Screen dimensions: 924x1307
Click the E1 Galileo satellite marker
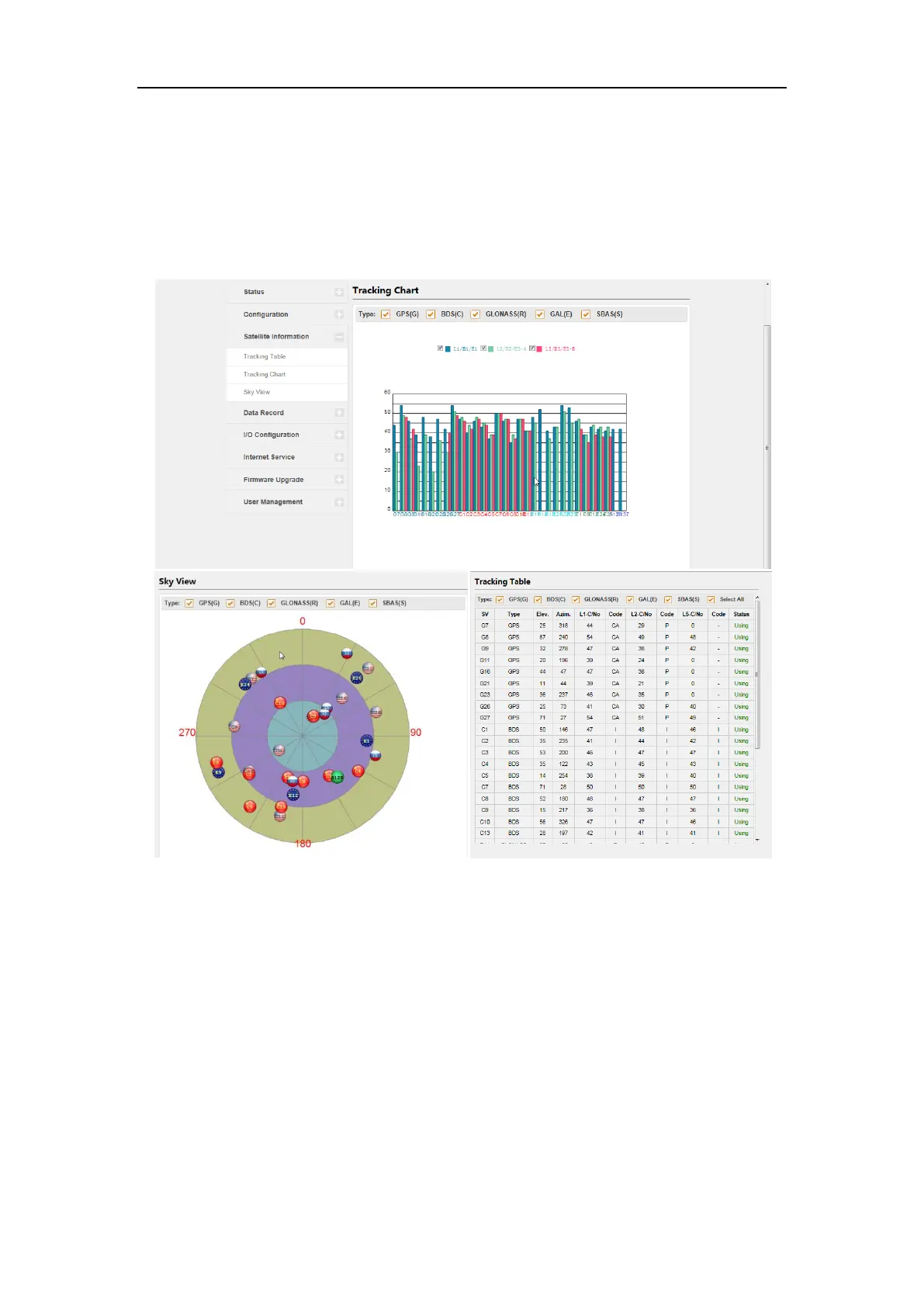click(x=366, y=740)
